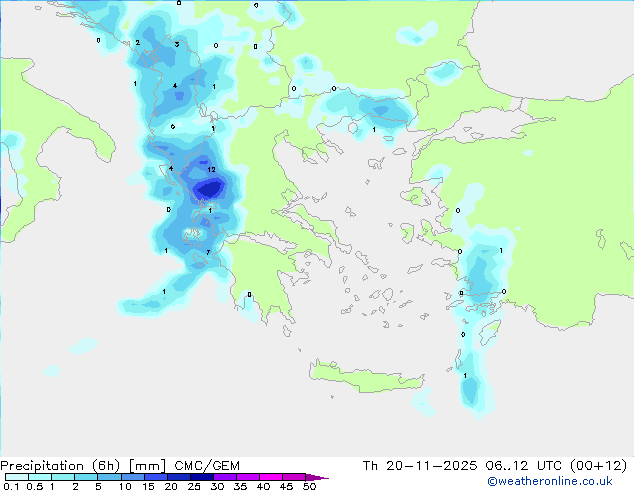Click the "3" precipitation value on the map
Image resolution: width=634 pixels, height=490 pixels.
[x=177, y=44]
